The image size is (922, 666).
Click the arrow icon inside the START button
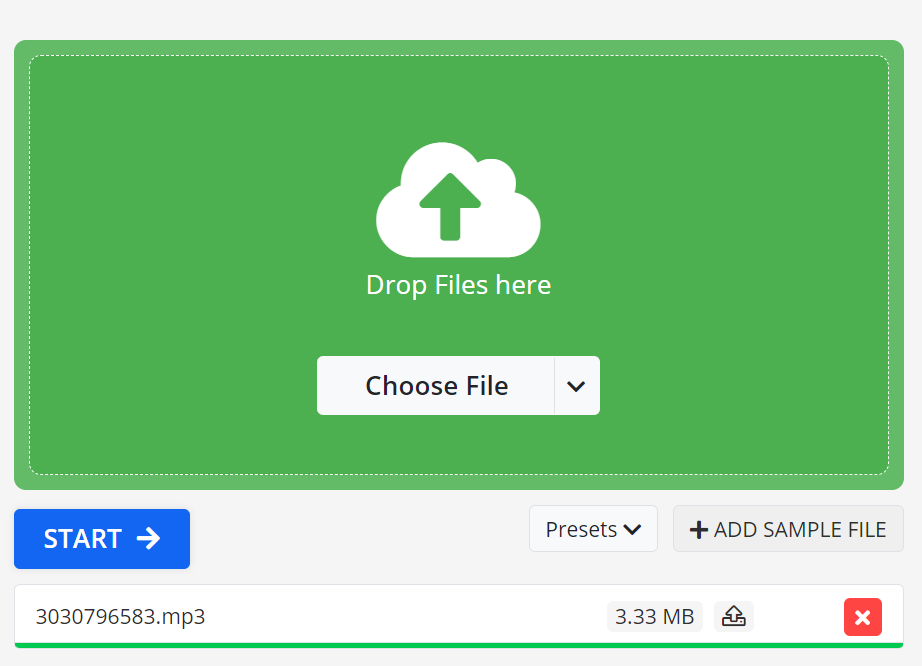coord(150,538)
